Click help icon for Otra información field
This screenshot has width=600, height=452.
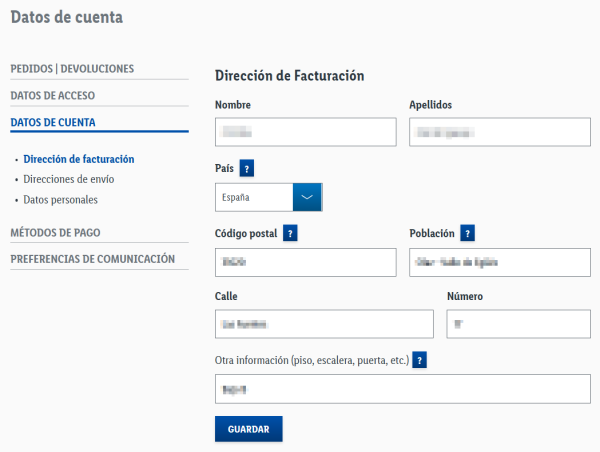[x=420, y=360]
